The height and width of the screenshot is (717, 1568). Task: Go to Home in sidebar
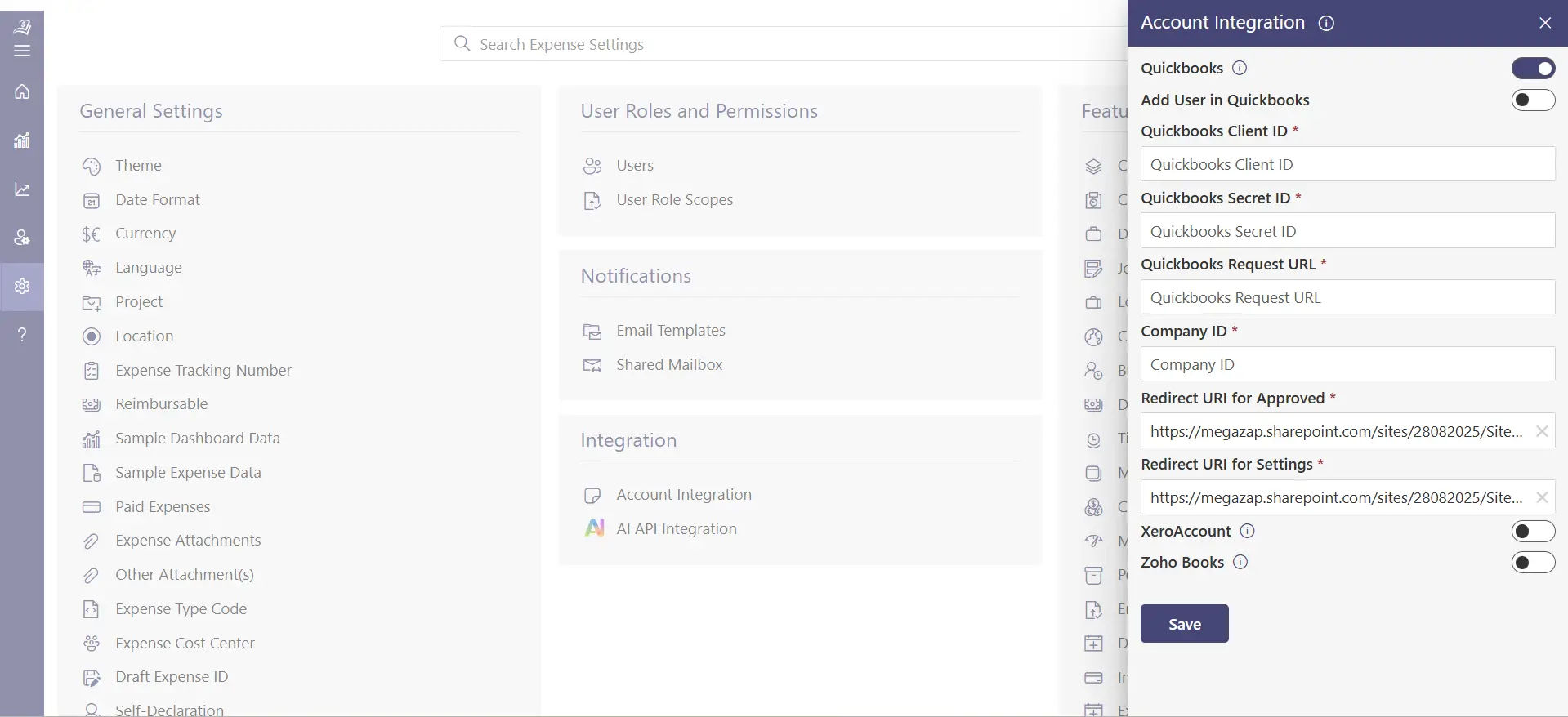pyautogui.click(x=22, y=91)
